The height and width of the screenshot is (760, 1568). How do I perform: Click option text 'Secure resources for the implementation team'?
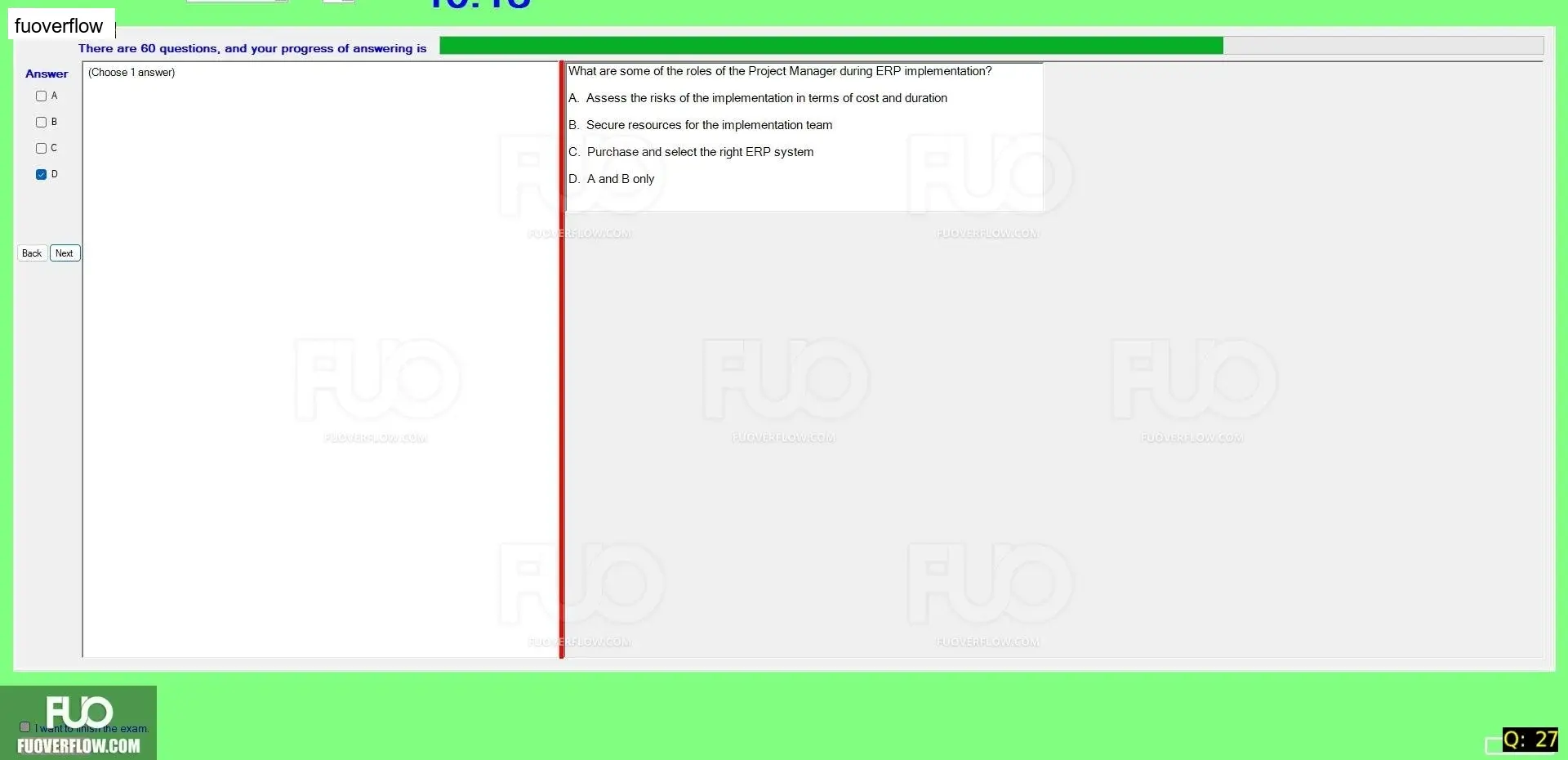coord(709,125)
